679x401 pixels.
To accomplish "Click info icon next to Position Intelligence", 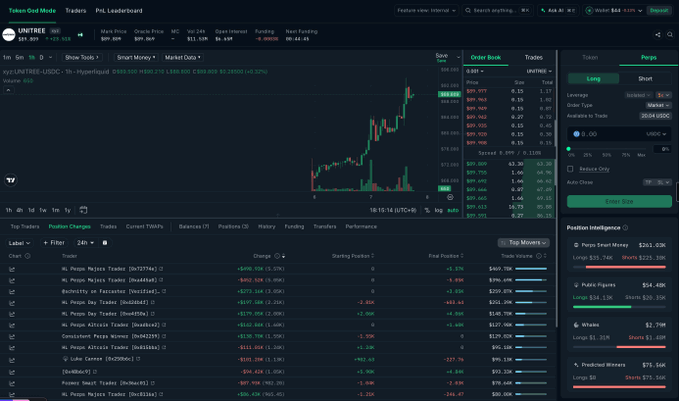I will pyautogui.click(x=625, y=228).
